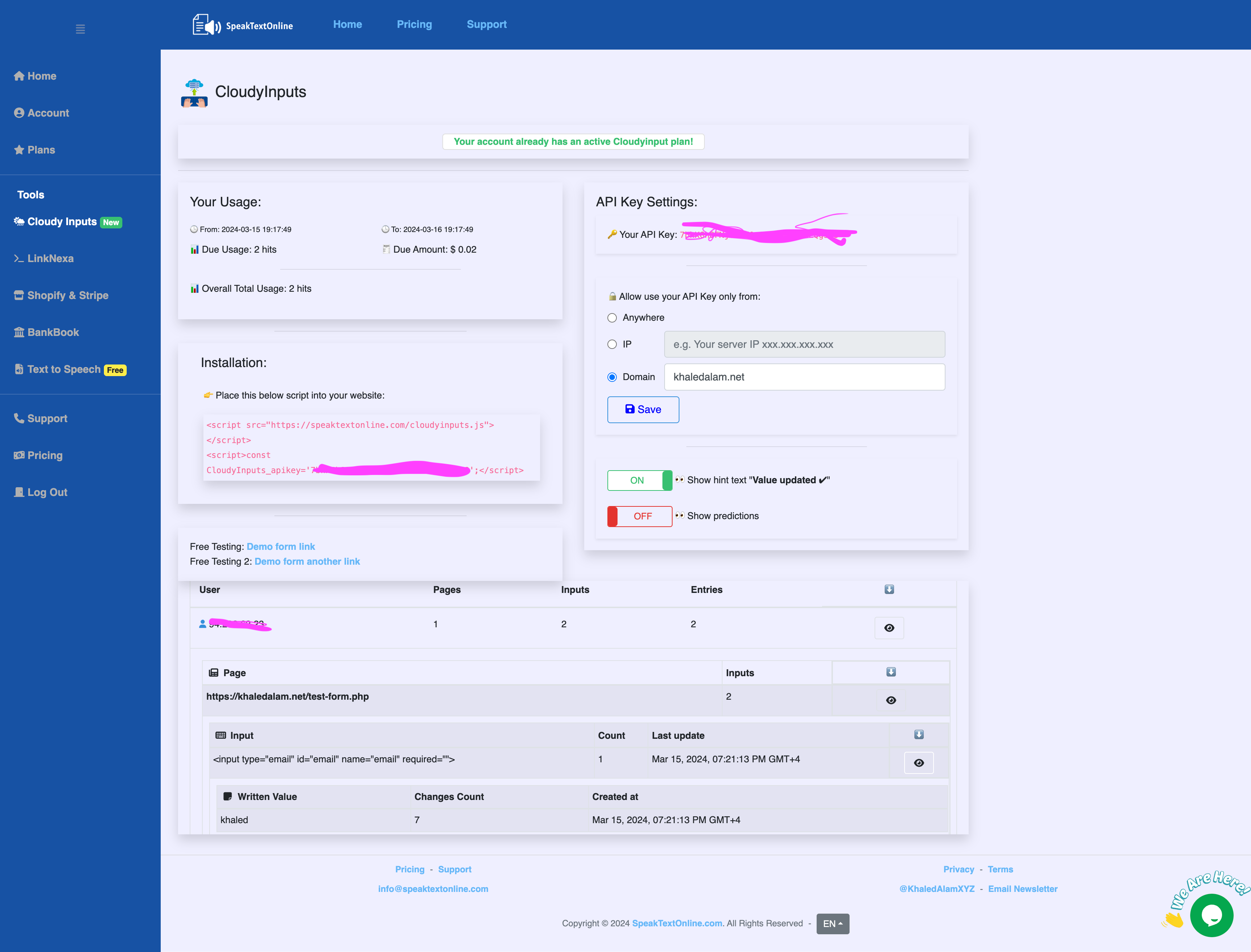
Task: Select the IP radio option
Action: pyautogui.click(x=612, y=345)
